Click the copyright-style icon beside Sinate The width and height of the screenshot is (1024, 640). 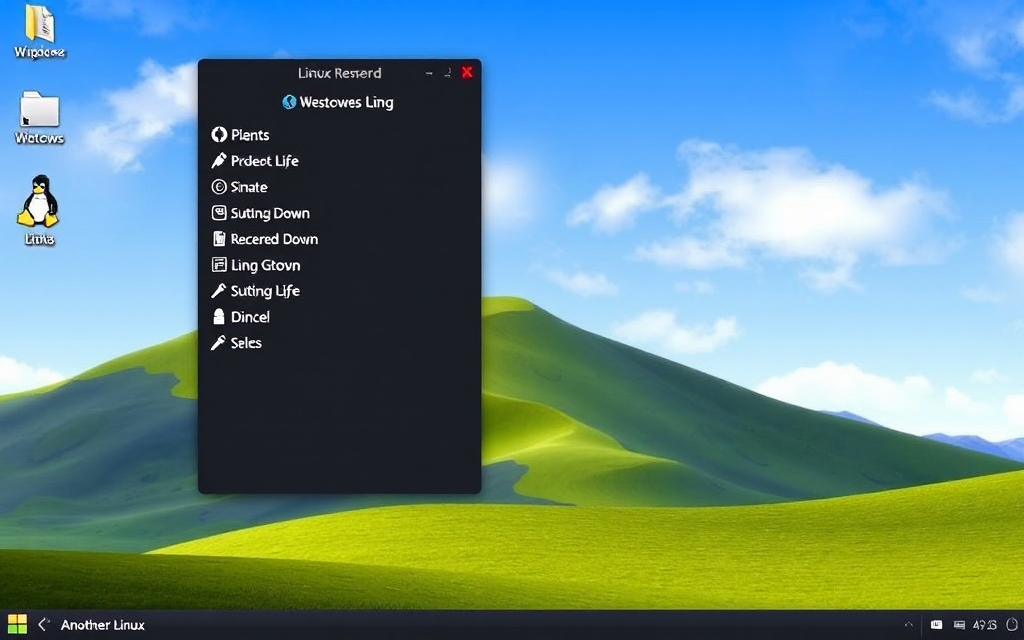click(219, 187)
